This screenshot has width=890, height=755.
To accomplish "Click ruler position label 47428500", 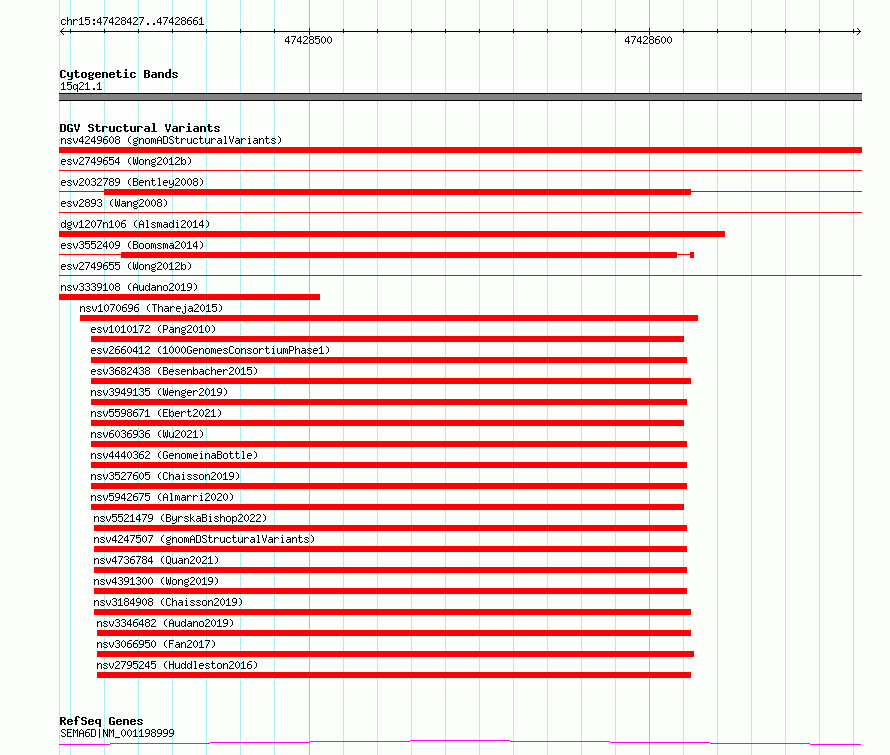I will click(308, 40).
